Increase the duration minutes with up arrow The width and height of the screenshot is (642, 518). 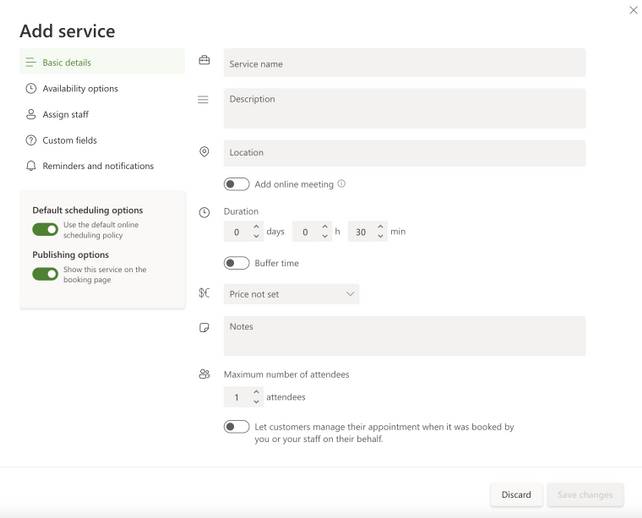click(x=380, y=227)
